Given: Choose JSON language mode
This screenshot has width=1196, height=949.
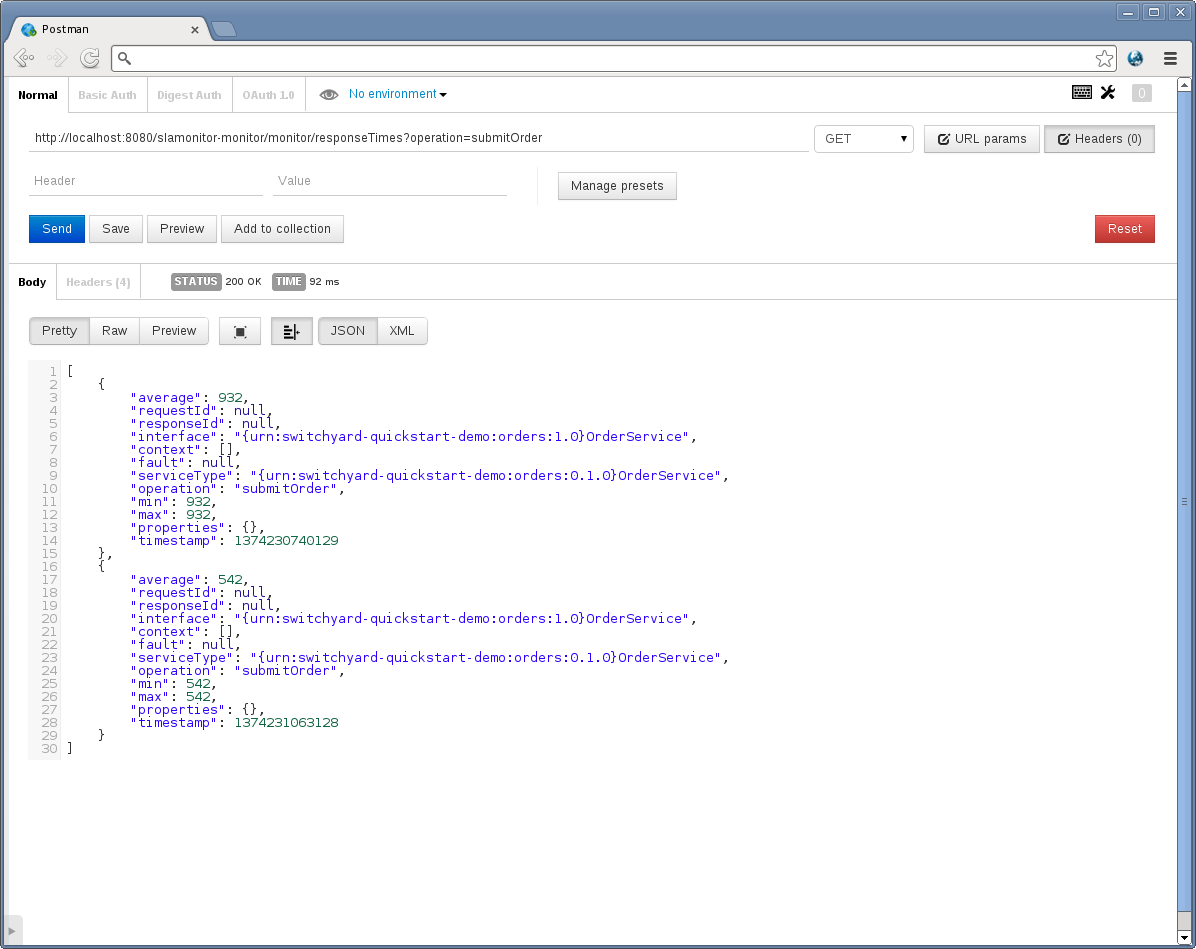Looking at the screenshot, I should point(348,331).
